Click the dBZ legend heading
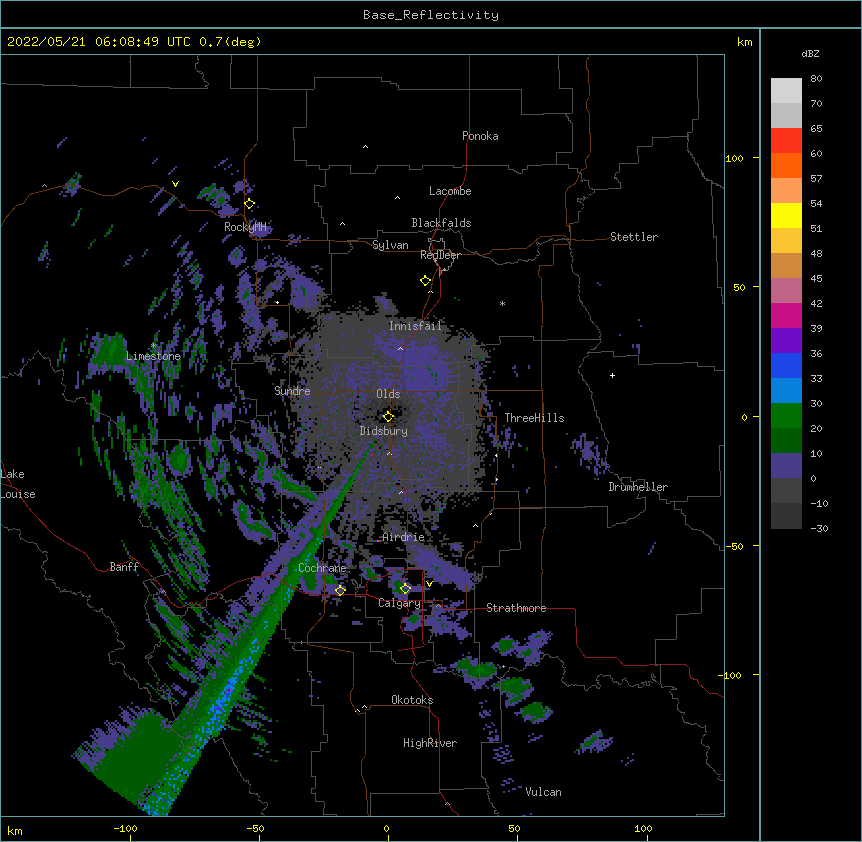The width and height of the screenshot is (862, 842). coord(810,54)
